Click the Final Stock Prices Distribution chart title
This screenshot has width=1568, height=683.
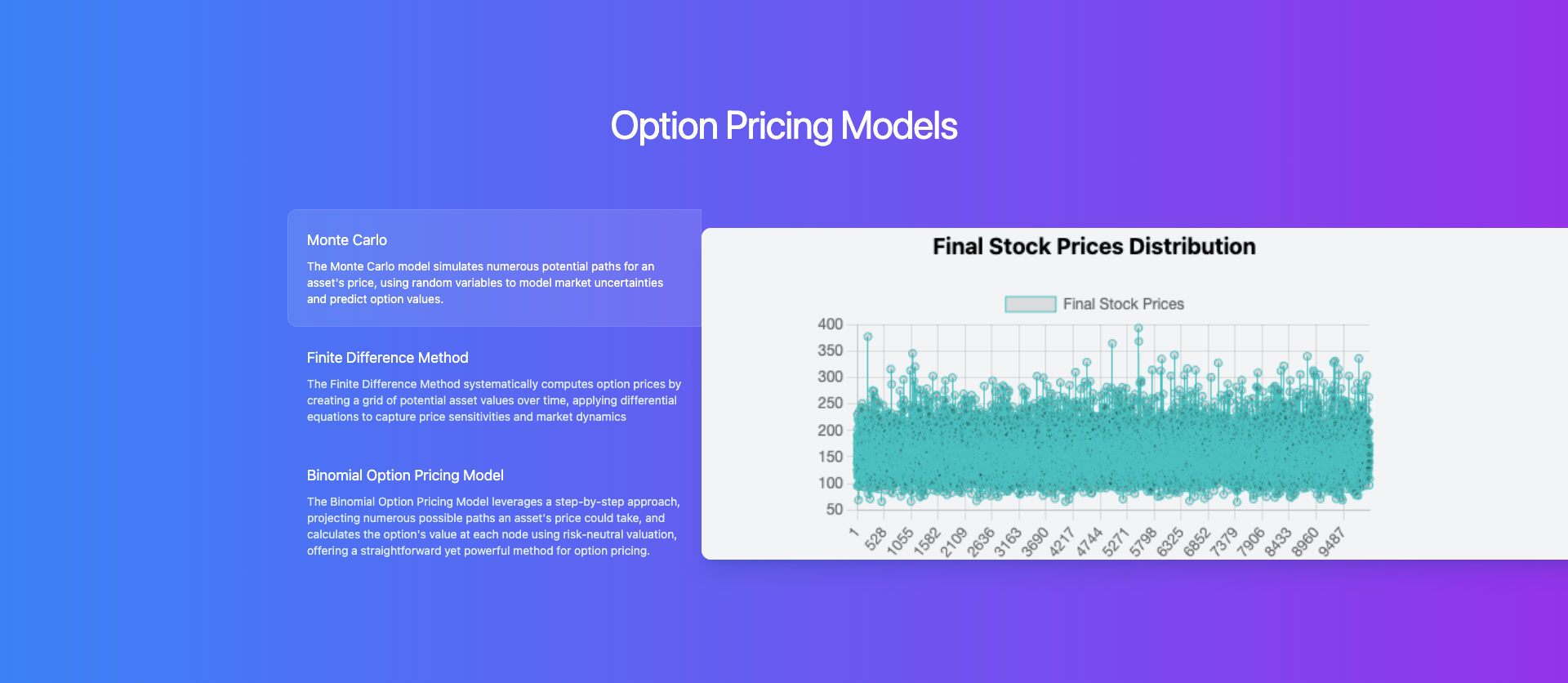[x=1094, y=247]
